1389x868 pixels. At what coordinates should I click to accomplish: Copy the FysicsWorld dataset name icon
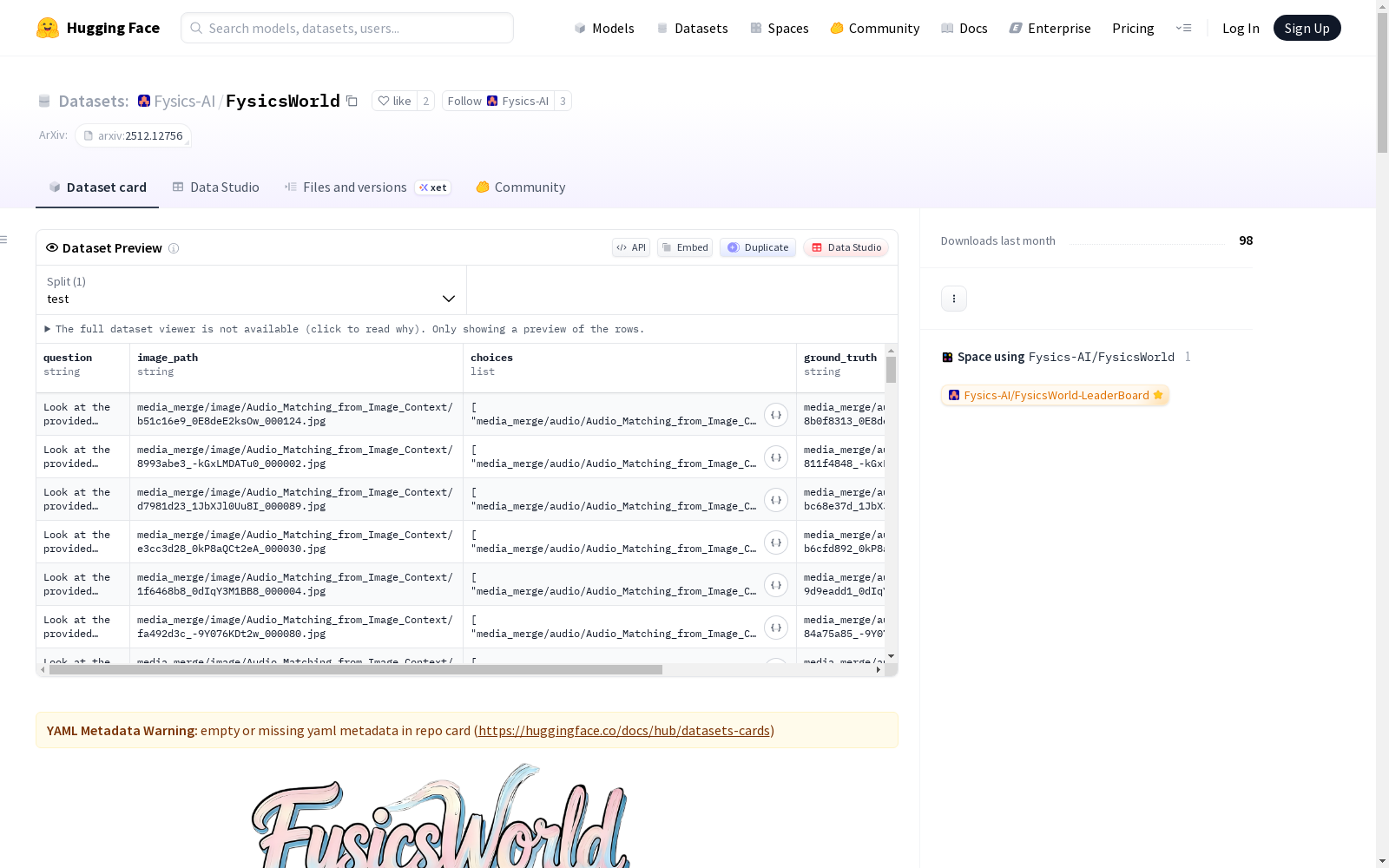click(x=352, y=101)
